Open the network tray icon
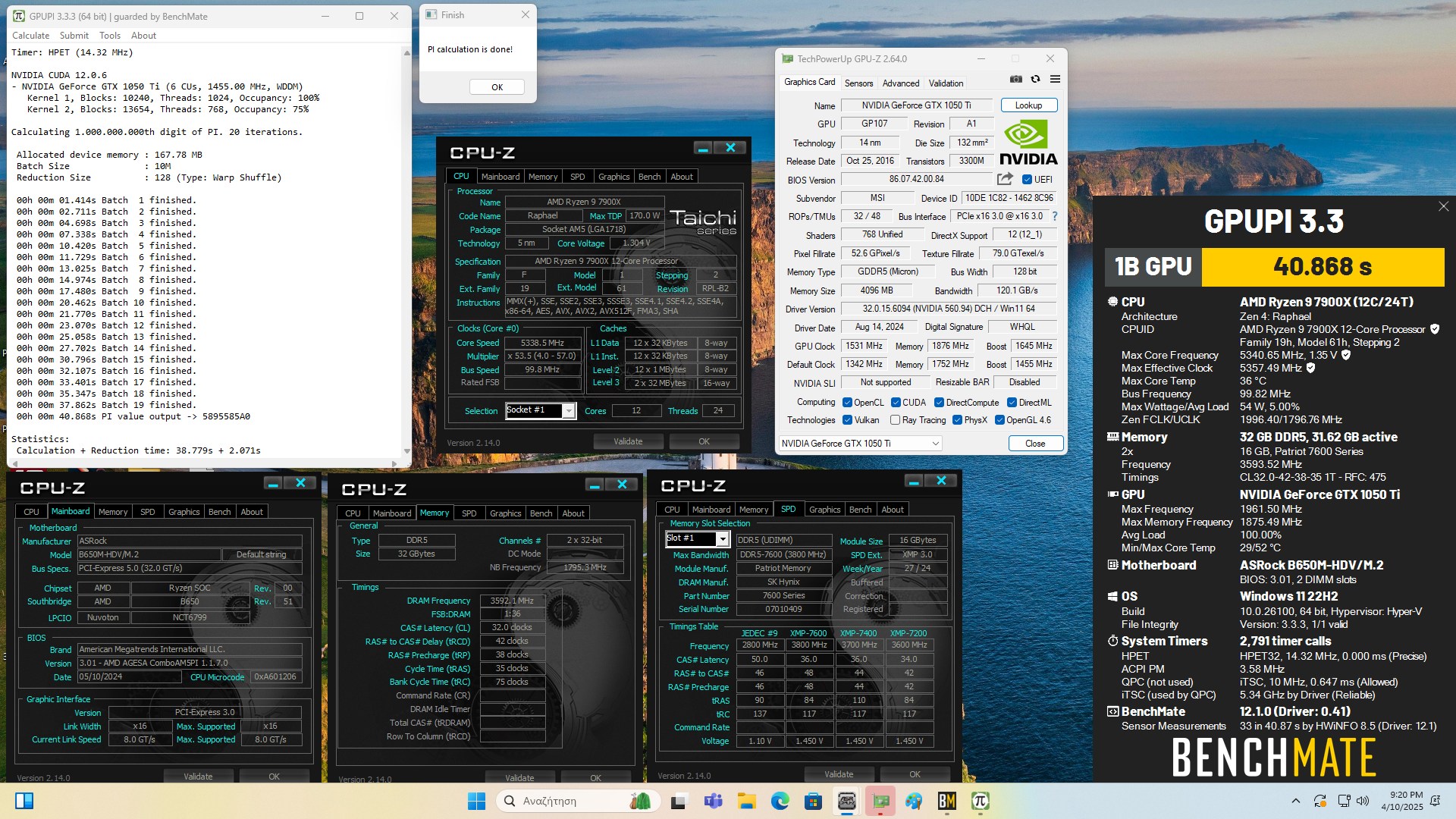Image resolution: width=1456 pixels, height=819 pixels. pyautogui.click(x=1344, y=801)
